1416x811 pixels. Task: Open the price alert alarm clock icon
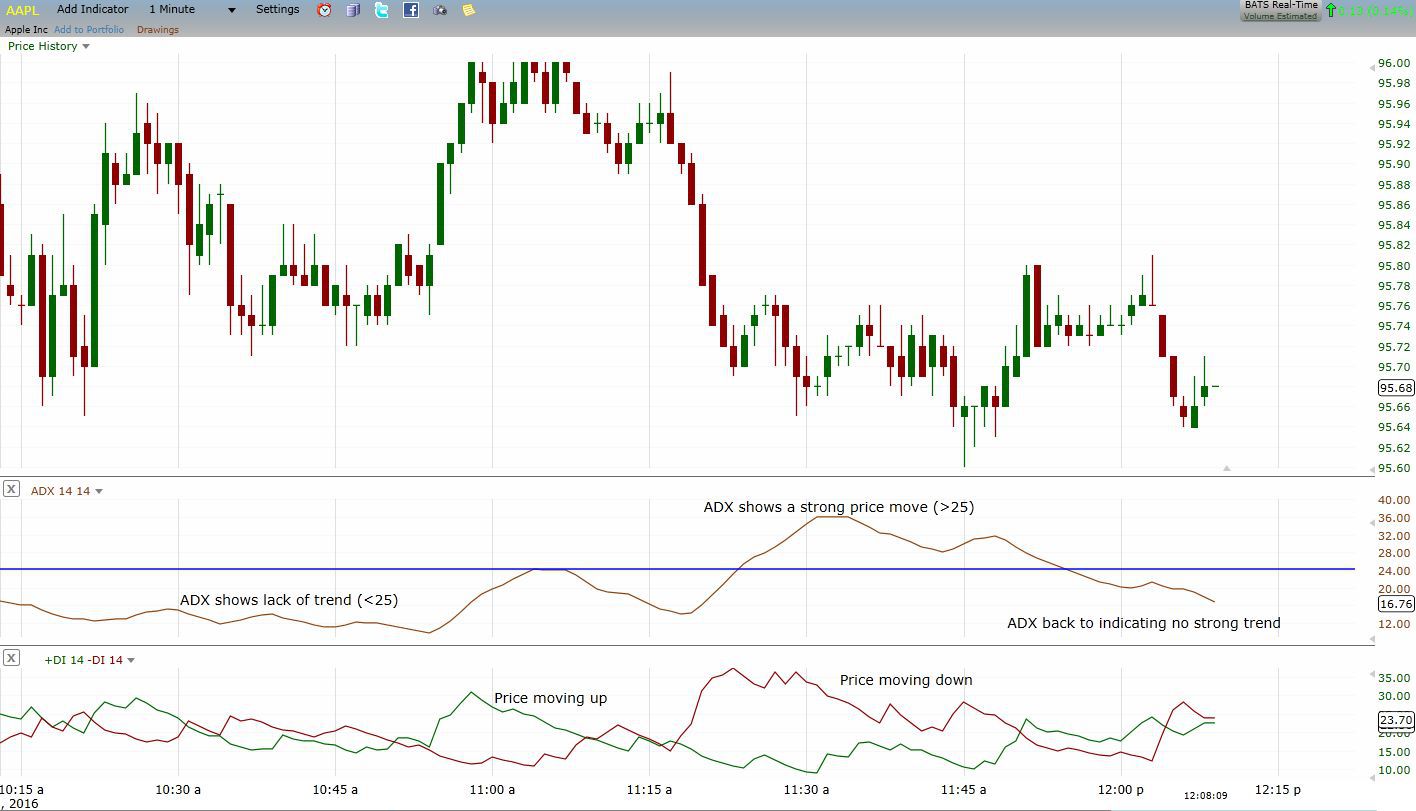coord(324,10)
